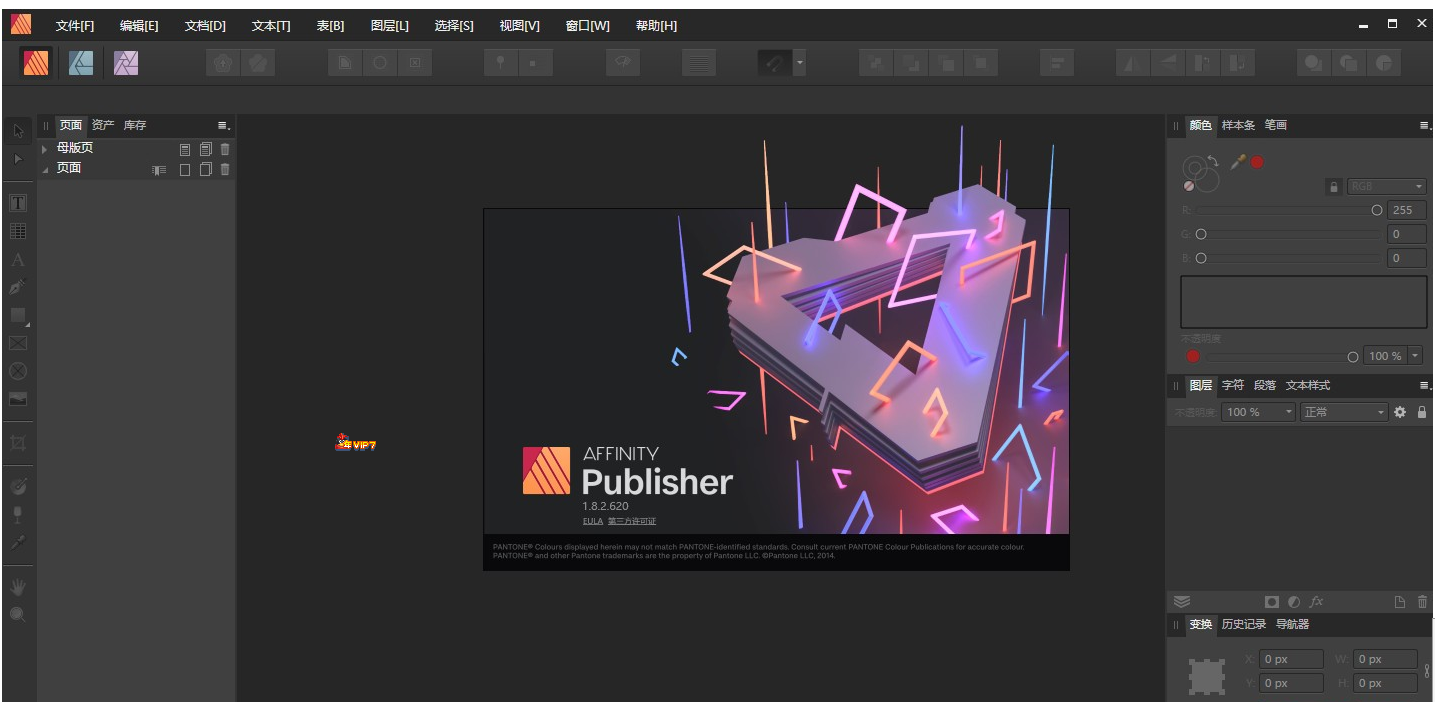Toggle the layer lock icon

(1422, 412)
